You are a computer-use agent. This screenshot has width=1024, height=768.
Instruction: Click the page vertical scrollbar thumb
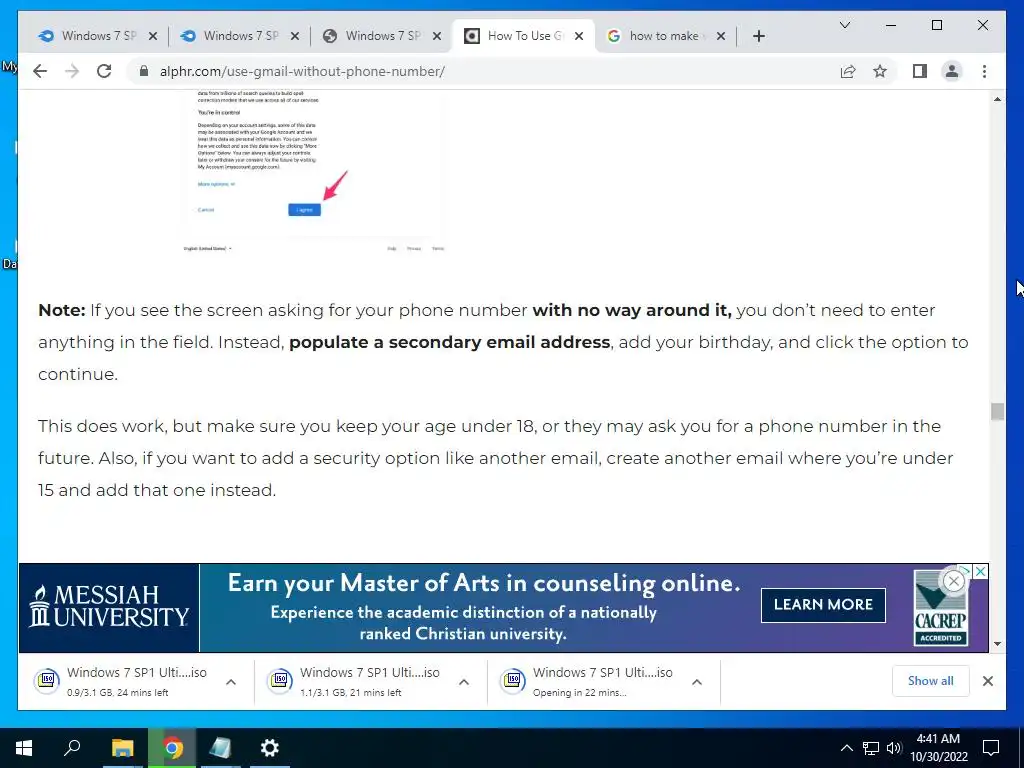point(997,411)
